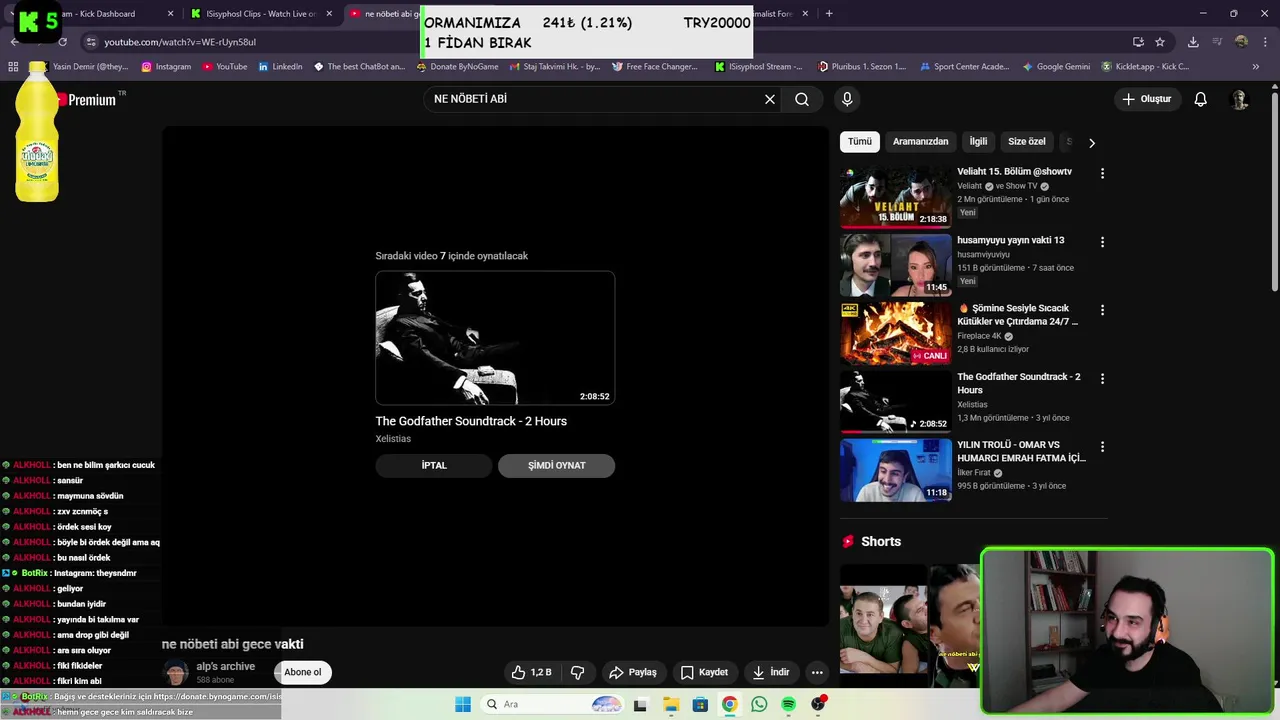The width and height of the screenshot is (1280, 720).
Task: Open options menu for Şömine Sesiyle video
Action: [1102, 310]
